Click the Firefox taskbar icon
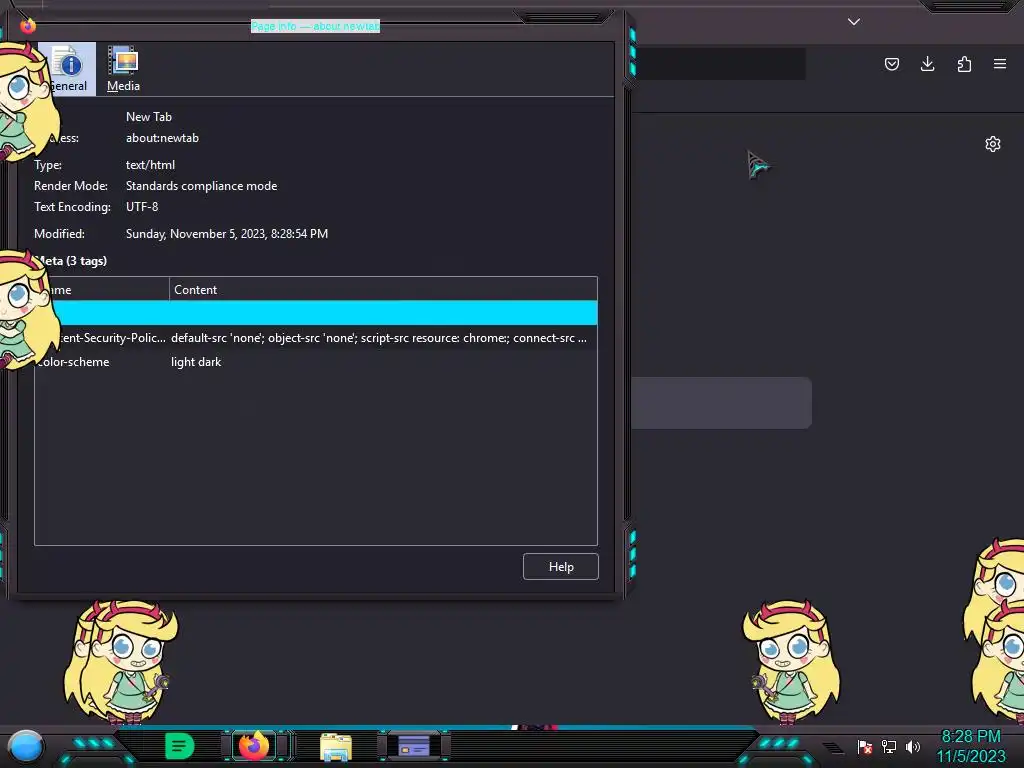 click(254, 745)
